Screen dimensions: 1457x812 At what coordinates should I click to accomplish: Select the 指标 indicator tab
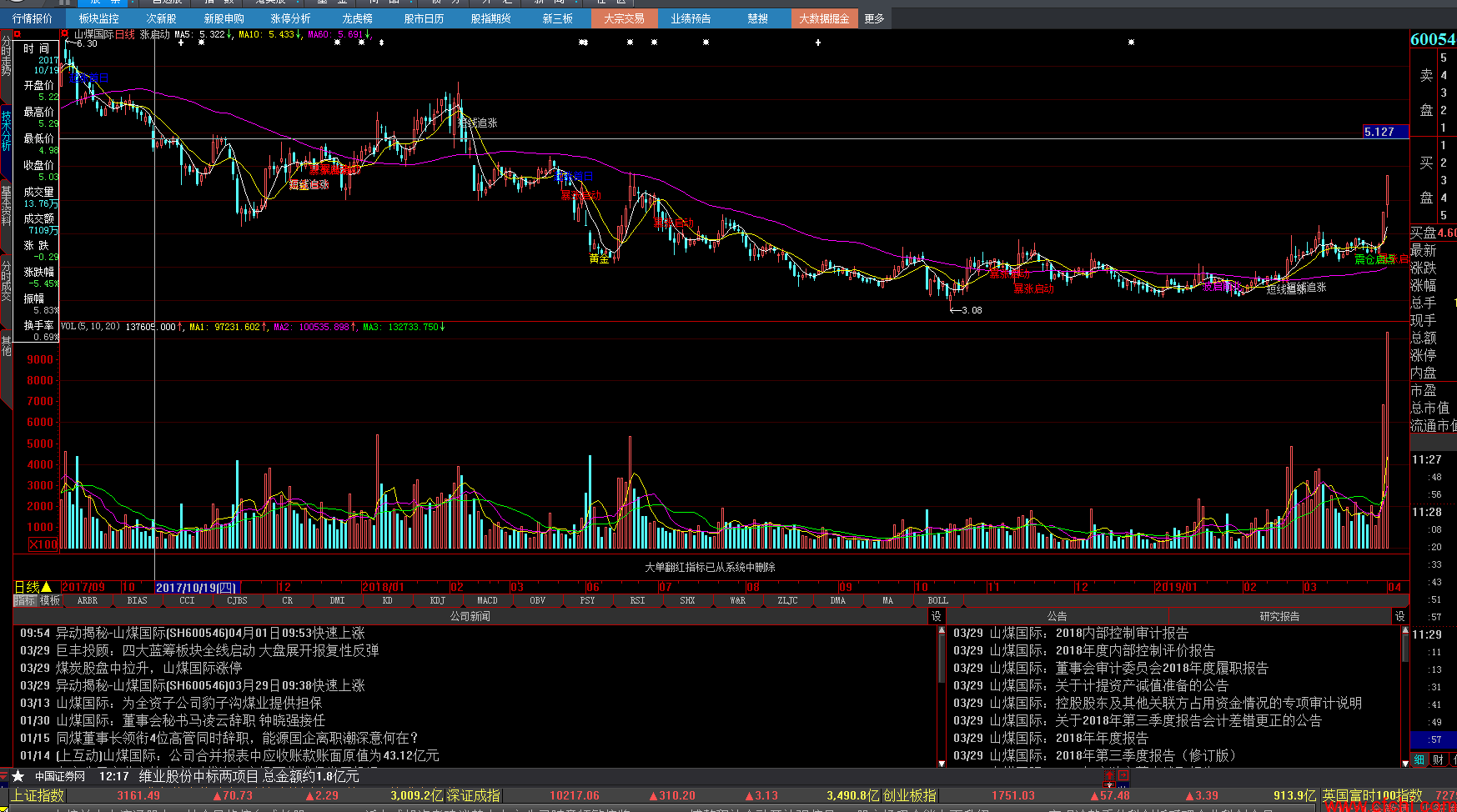tap(24, 600)
